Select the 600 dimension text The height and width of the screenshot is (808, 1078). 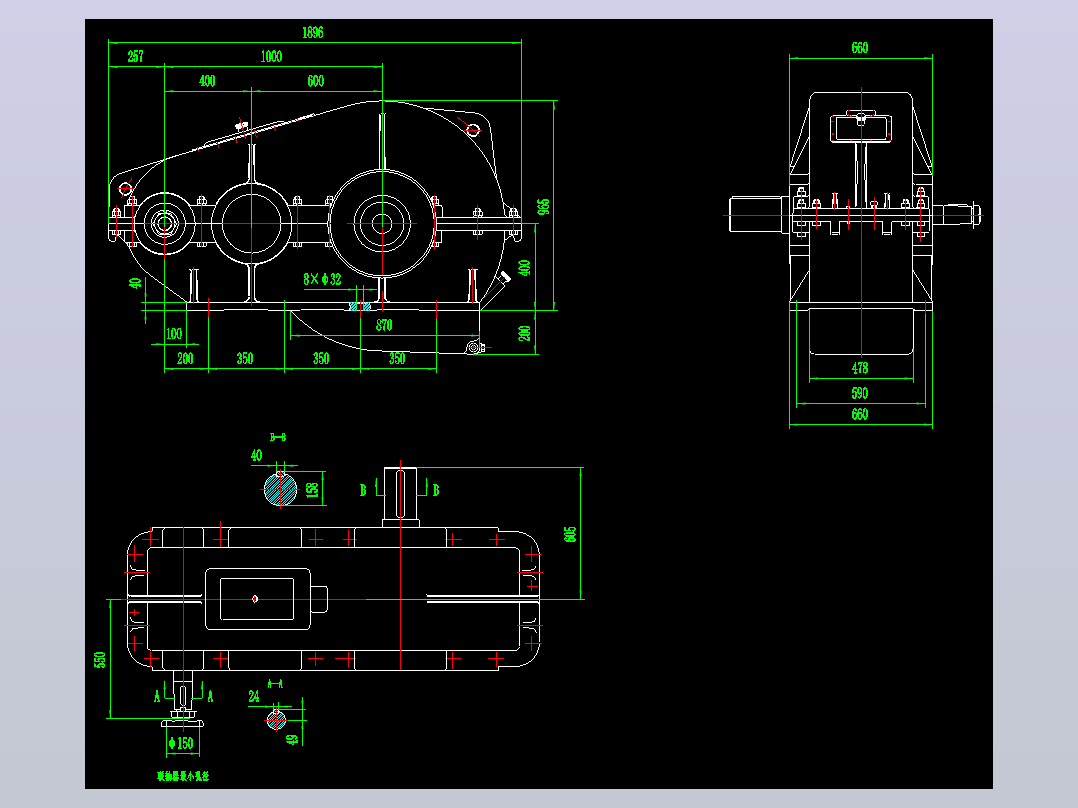[x=316, y=81]
